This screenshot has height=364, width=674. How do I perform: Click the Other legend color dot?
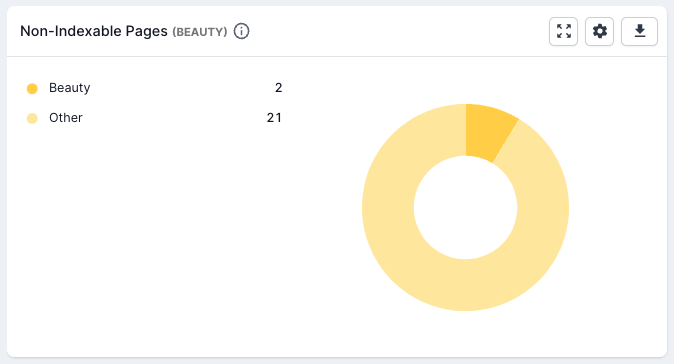click(x=32, y=118)
